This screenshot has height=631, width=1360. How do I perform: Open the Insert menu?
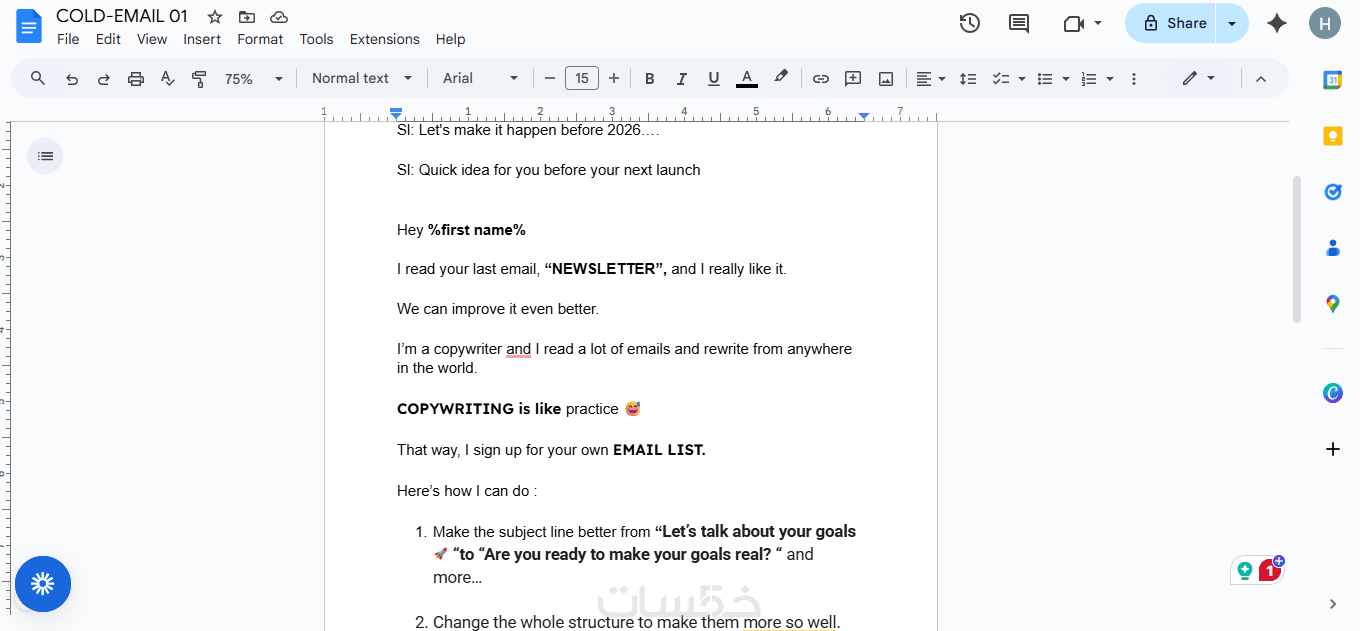click(202, 39)
